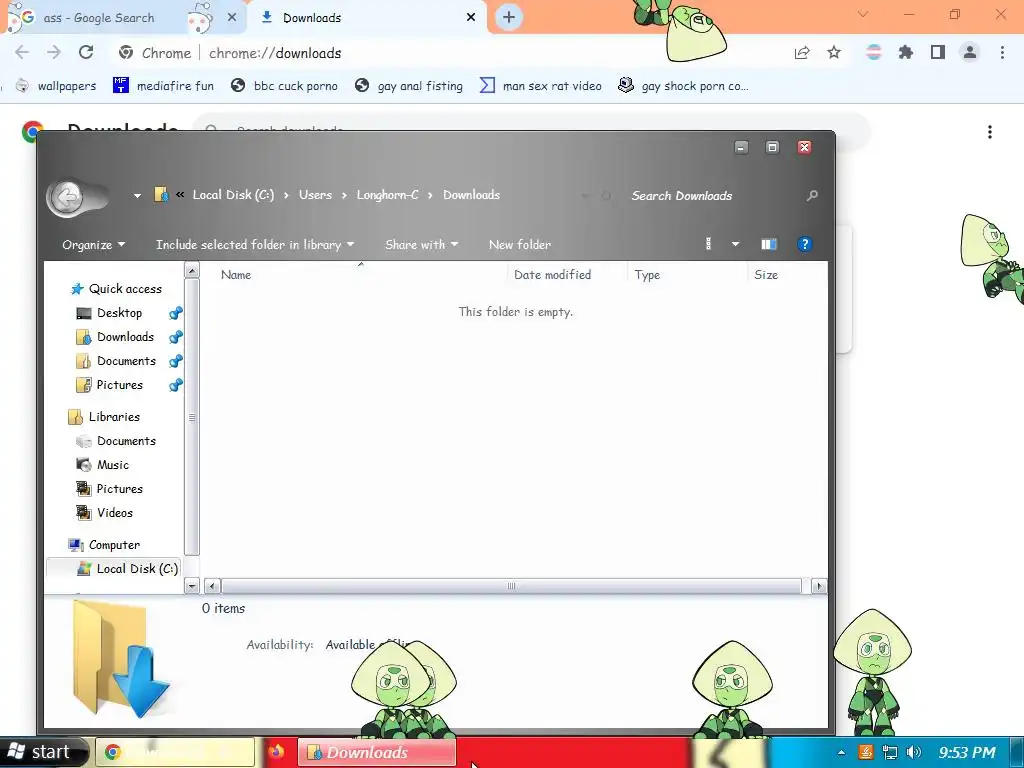Click the horizontal scrollbar thumb in file list
This screenshot has width=1024, height=768.
tap(511, 586)
